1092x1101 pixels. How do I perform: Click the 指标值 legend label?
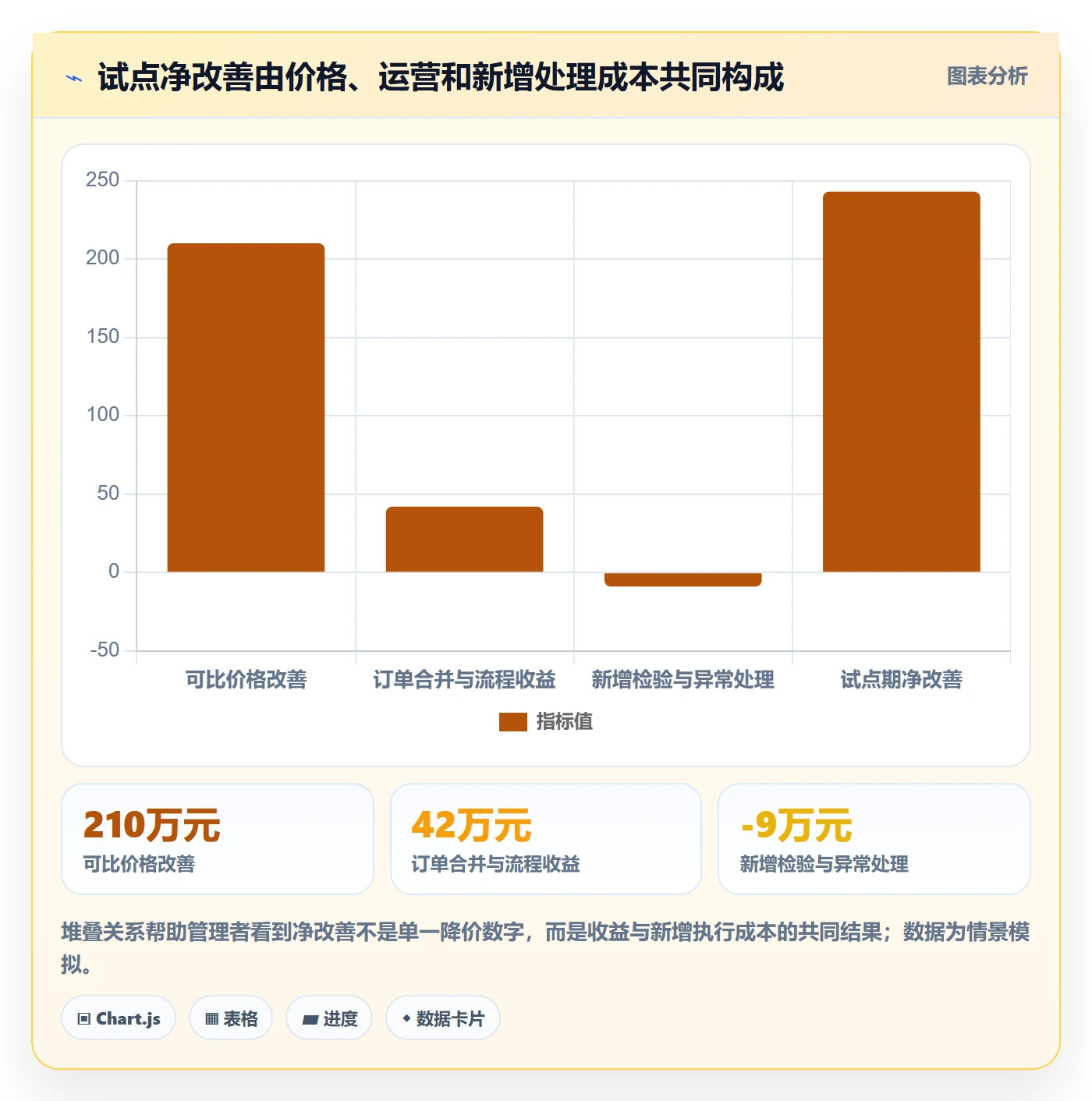[x=565, y=722]
